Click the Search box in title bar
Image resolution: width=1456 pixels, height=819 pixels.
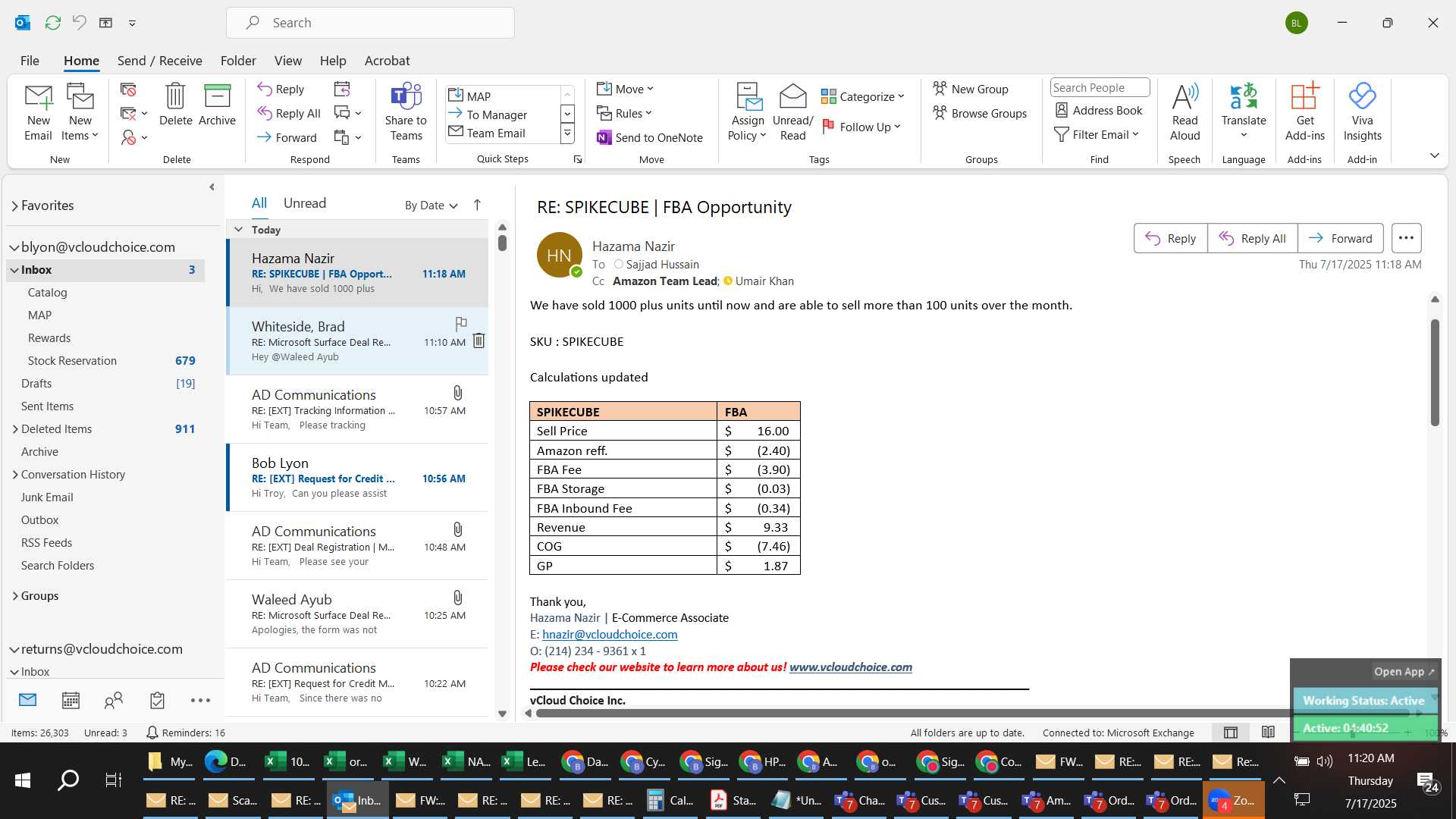click(x=370, y=23)
